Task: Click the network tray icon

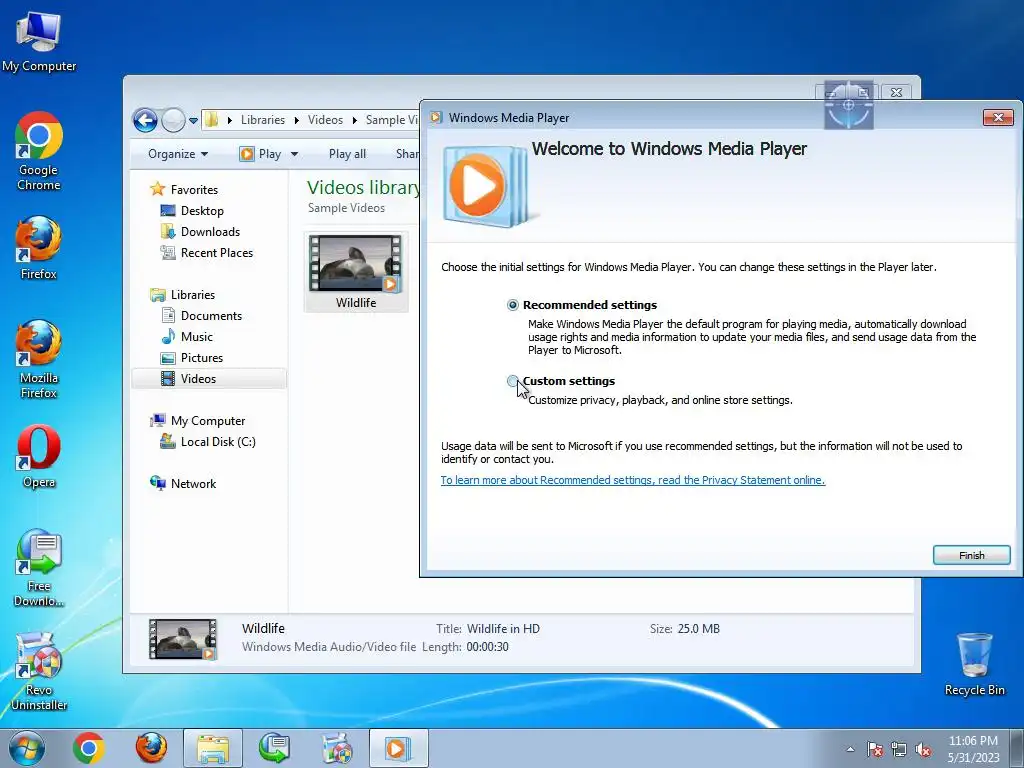Action: click(x=899, y=749)
